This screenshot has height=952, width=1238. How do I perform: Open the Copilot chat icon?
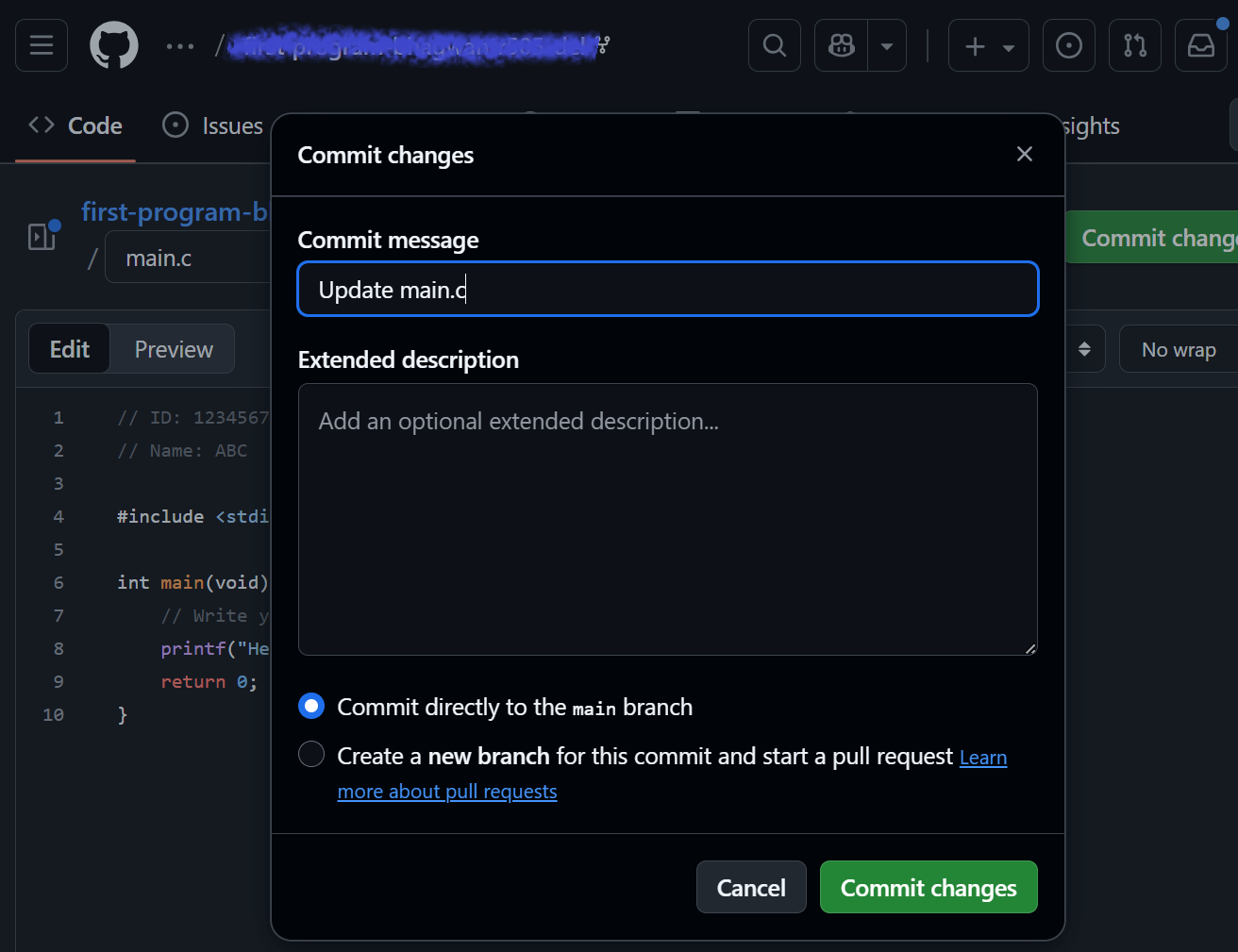click(x=841, y=45)
